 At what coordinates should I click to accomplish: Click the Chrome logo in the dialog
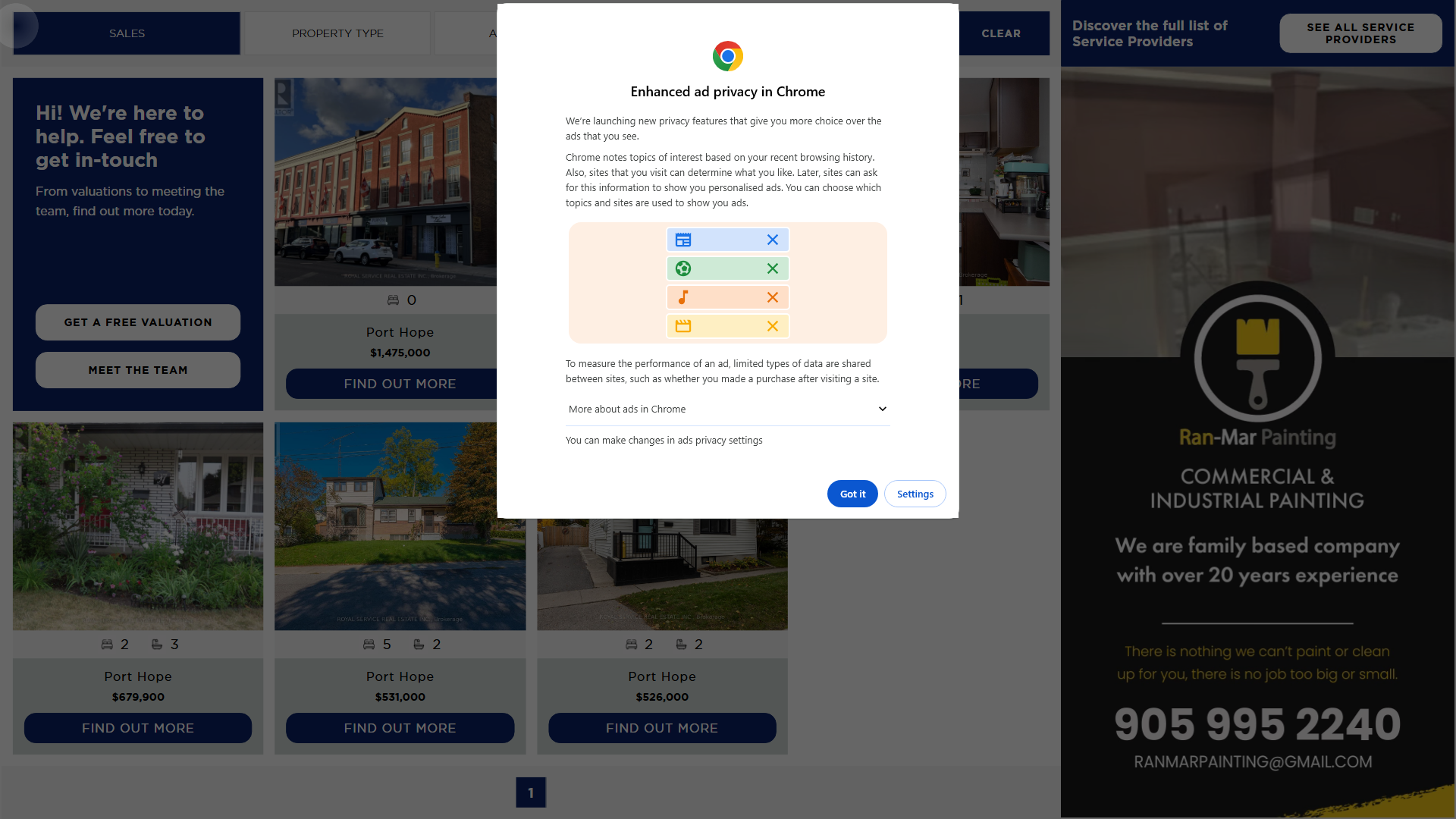click(727, 56)
